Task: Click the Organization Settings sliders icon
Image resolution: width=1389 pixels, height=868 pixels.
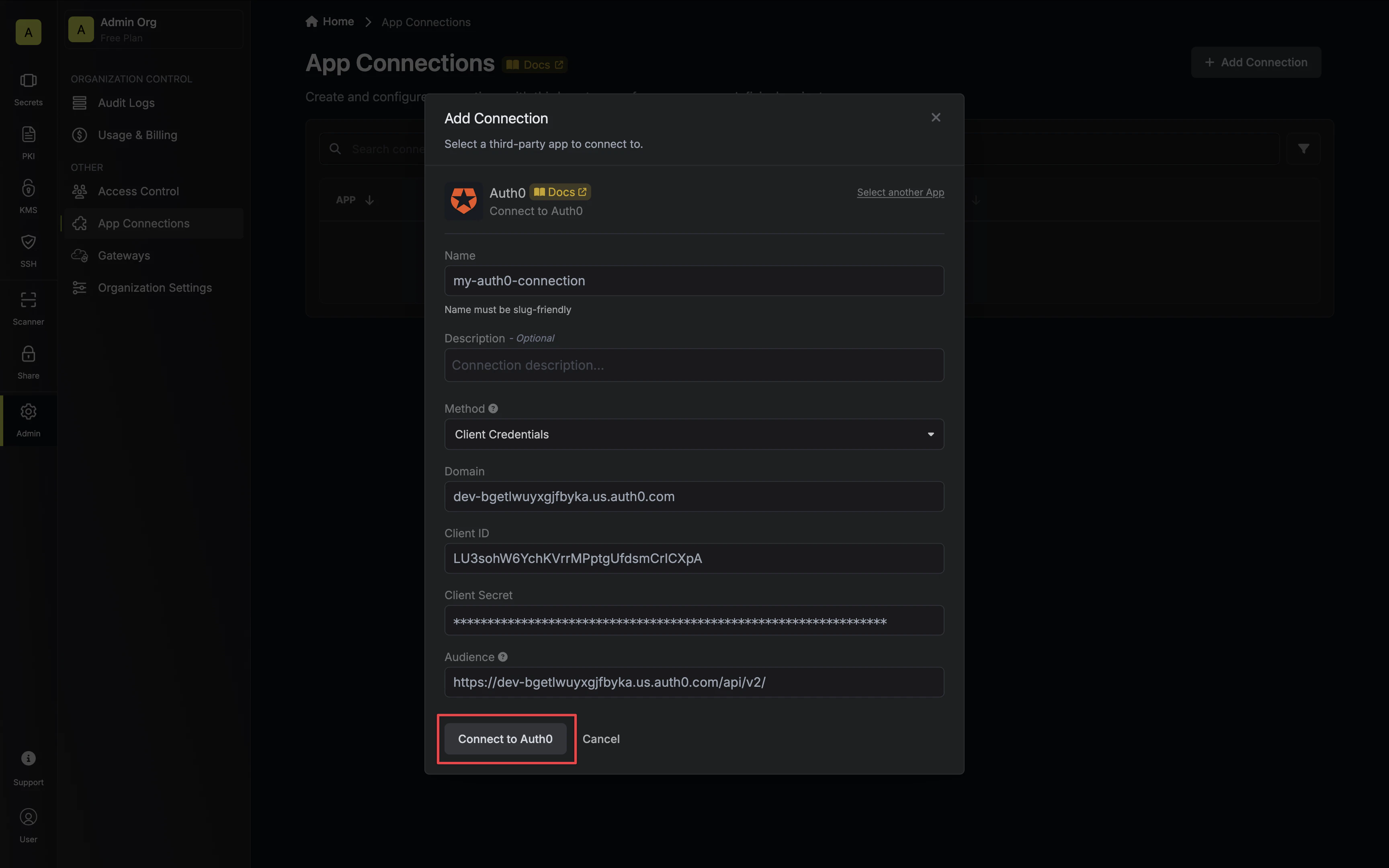Action: tap(80, 288)
